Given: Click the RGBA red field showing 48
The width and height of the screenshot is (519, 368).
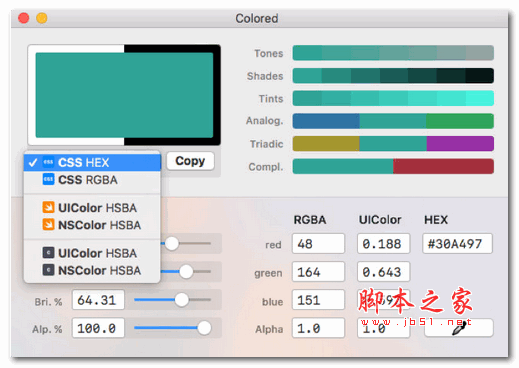Looking at the screenshot, I should click(x=318, y=244).
